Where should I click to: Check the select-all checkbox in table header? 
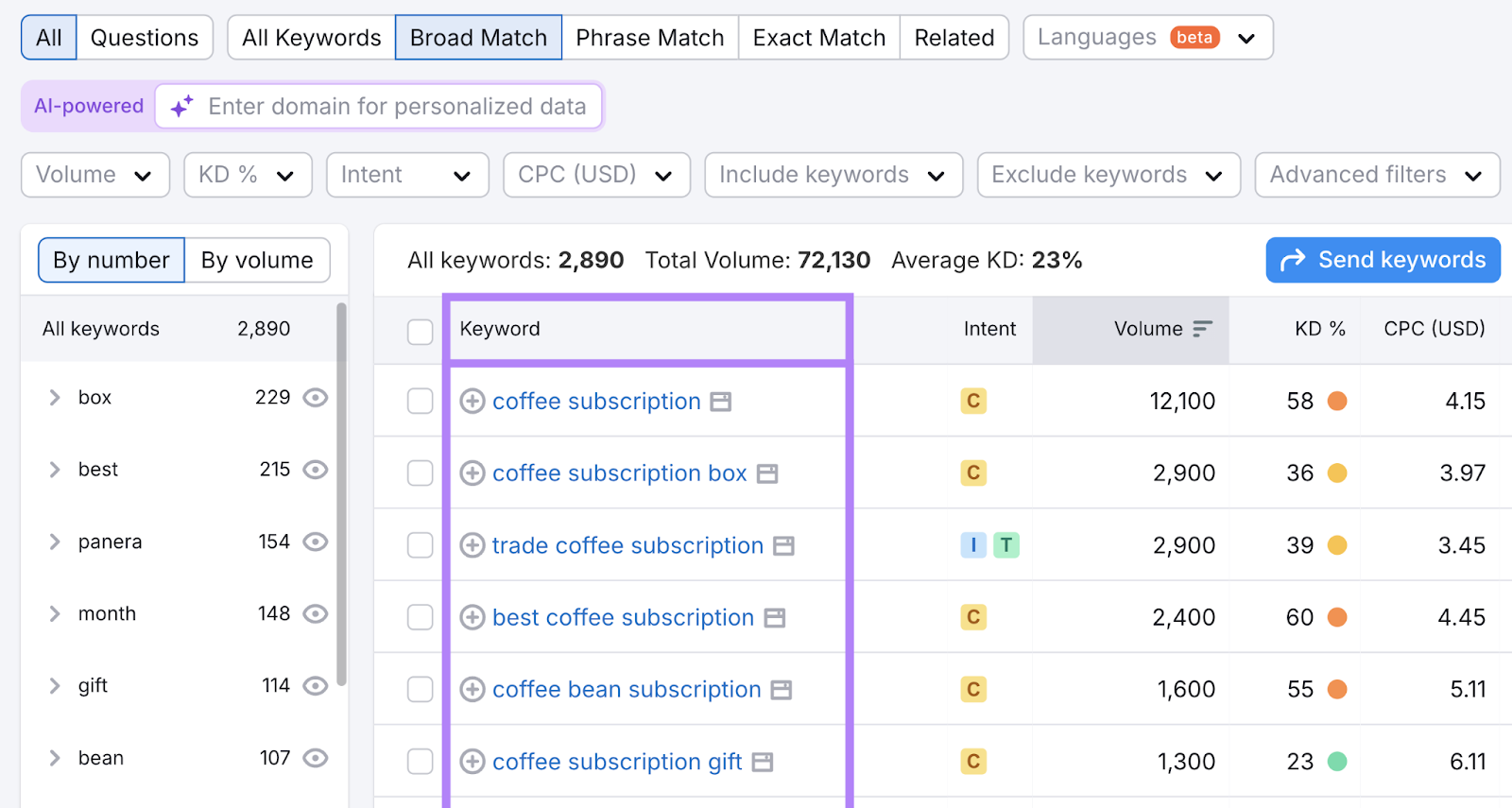click(420, 331)
